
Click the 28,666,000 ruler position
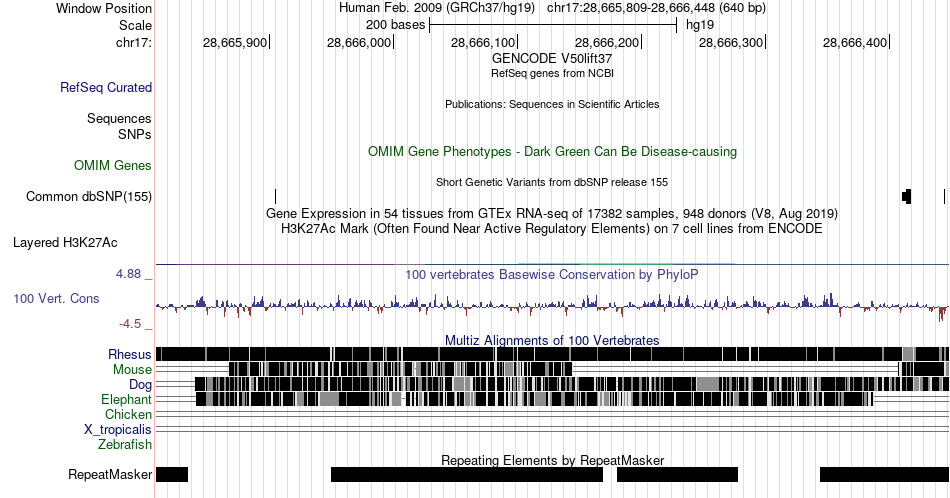coord(359,42)
